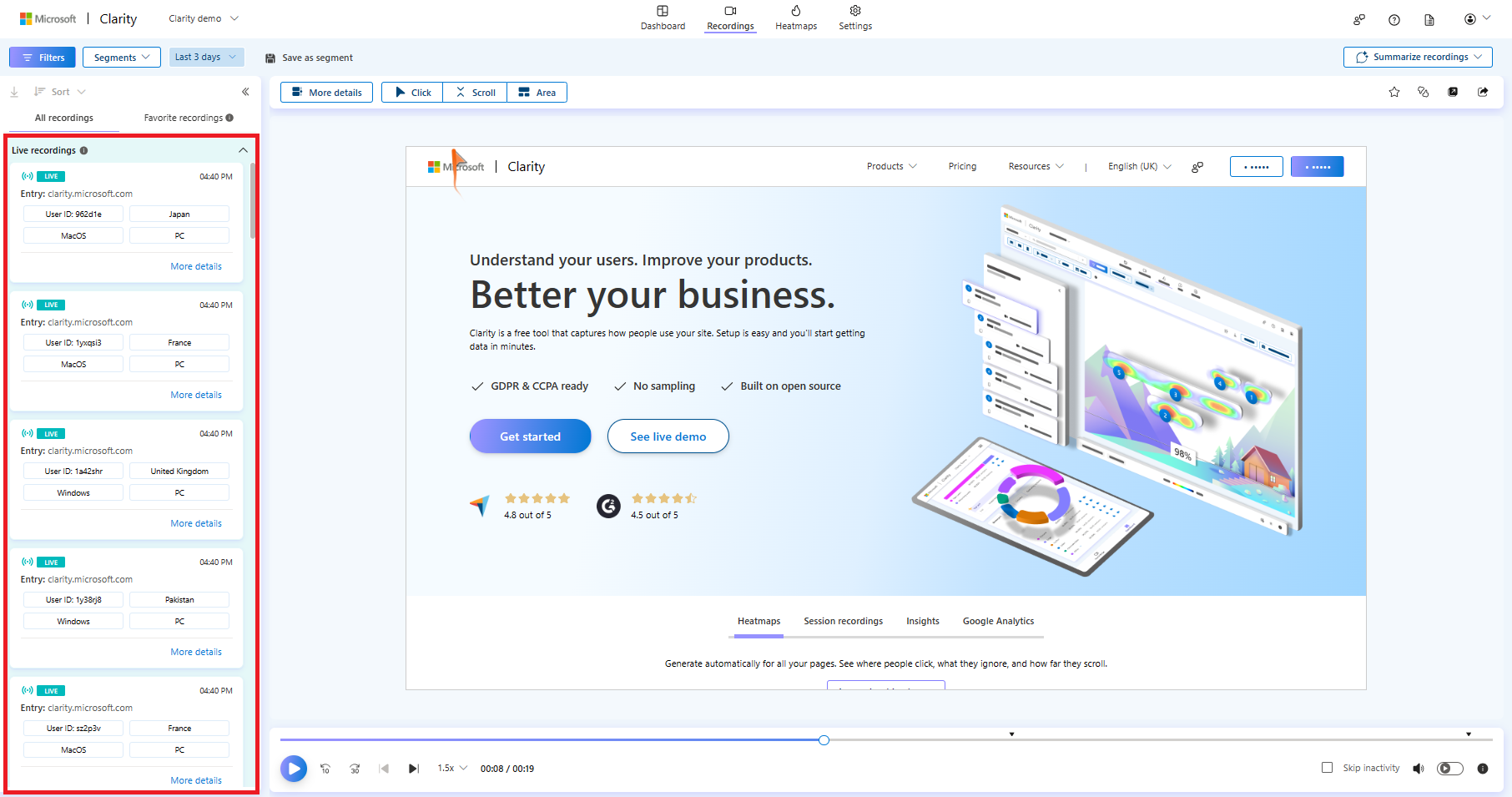1512x797 pixels.
Task: Select live recording from United Kingdom
Action: pyautogui.click(x=126, y=479)
